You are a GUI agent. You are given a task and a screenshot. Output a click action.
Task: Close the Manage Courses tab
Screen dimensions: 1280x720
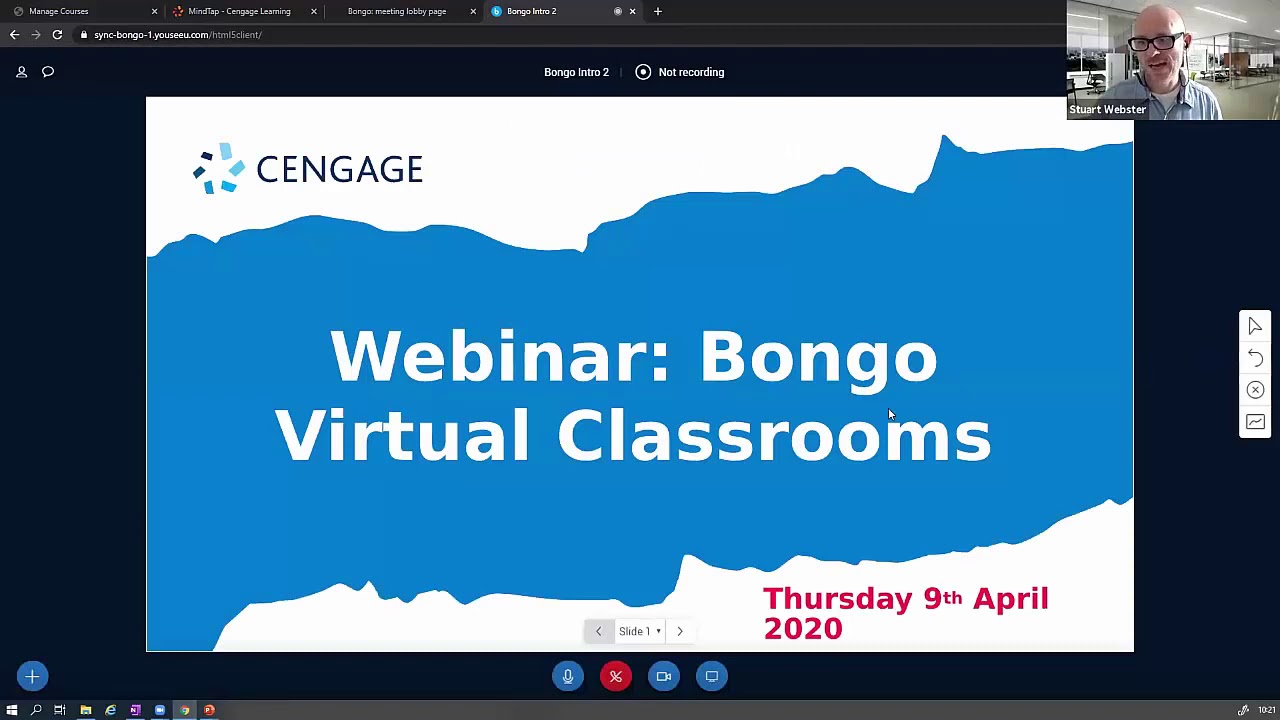coord(154,11)
